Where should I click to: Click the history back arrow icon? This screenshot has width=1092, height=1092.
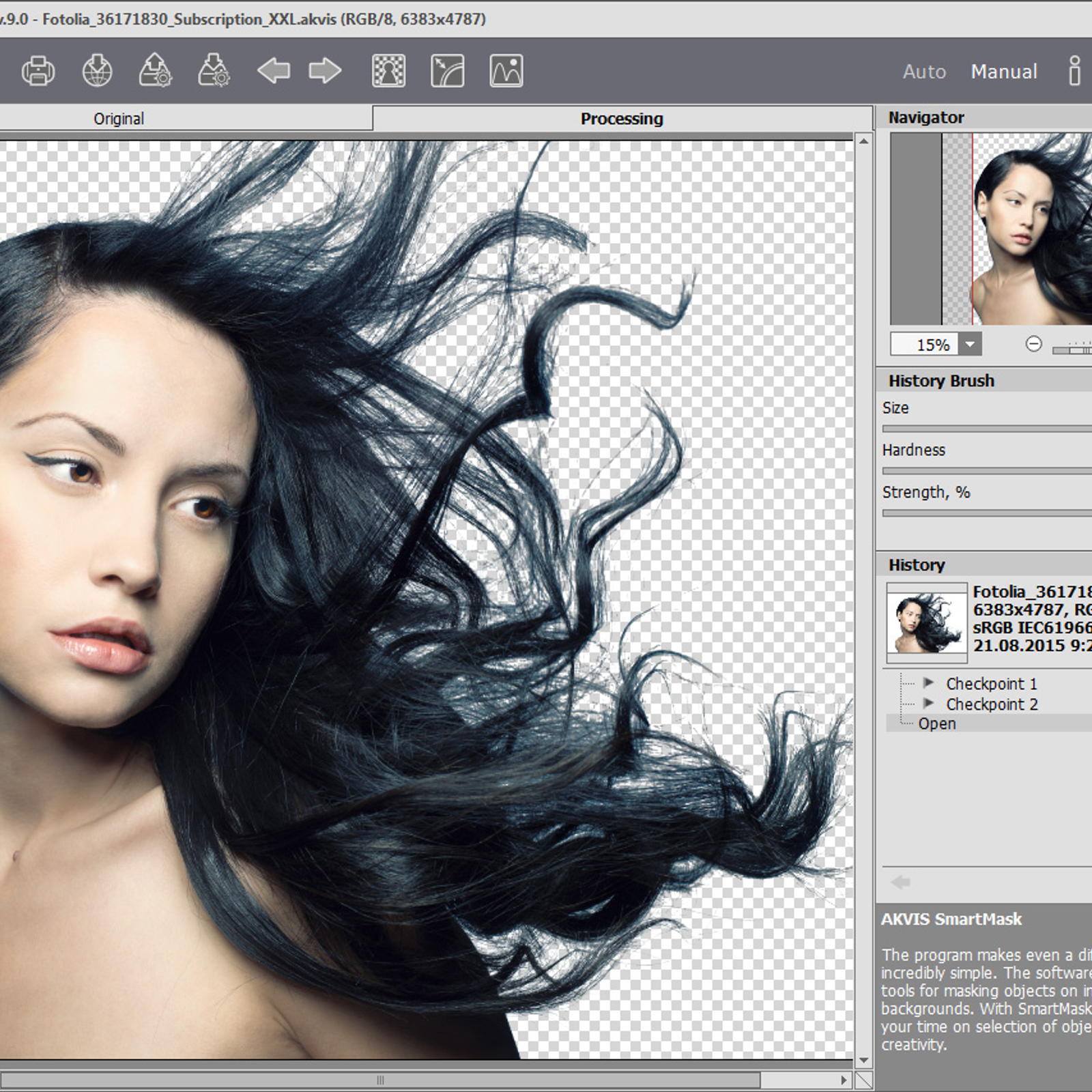pyautogui.click(x=901, y=882)
